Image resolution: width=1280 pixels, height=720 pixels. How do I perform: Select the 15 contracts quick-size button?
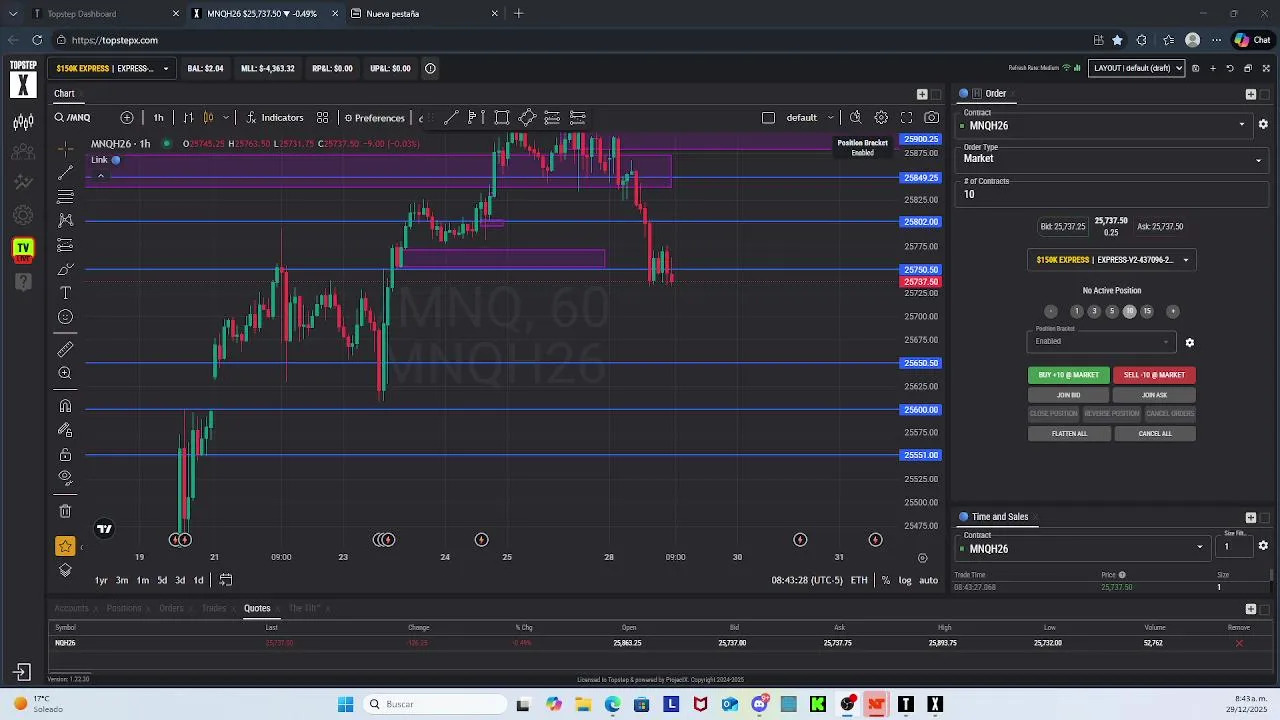(x=1147, y=311)
